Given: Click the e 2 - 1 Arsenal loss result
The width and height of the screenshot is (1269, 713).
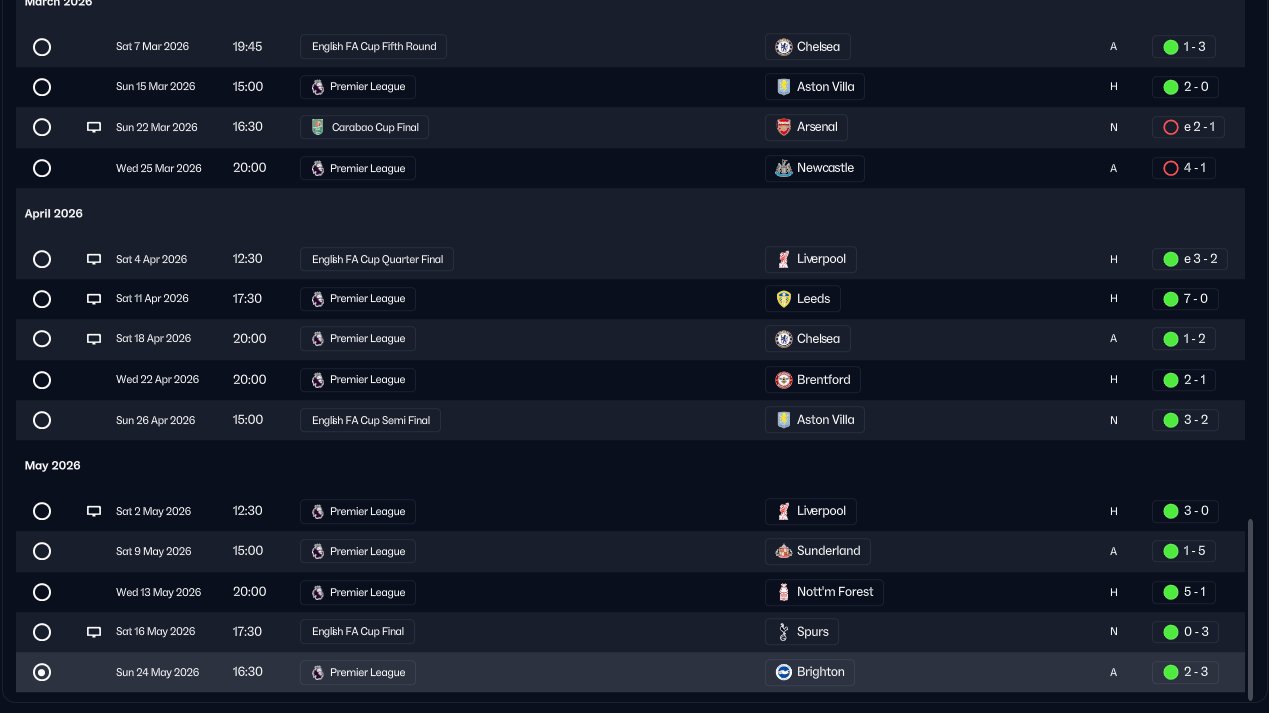Looking at the screenshot, I should click(1188, 127).
